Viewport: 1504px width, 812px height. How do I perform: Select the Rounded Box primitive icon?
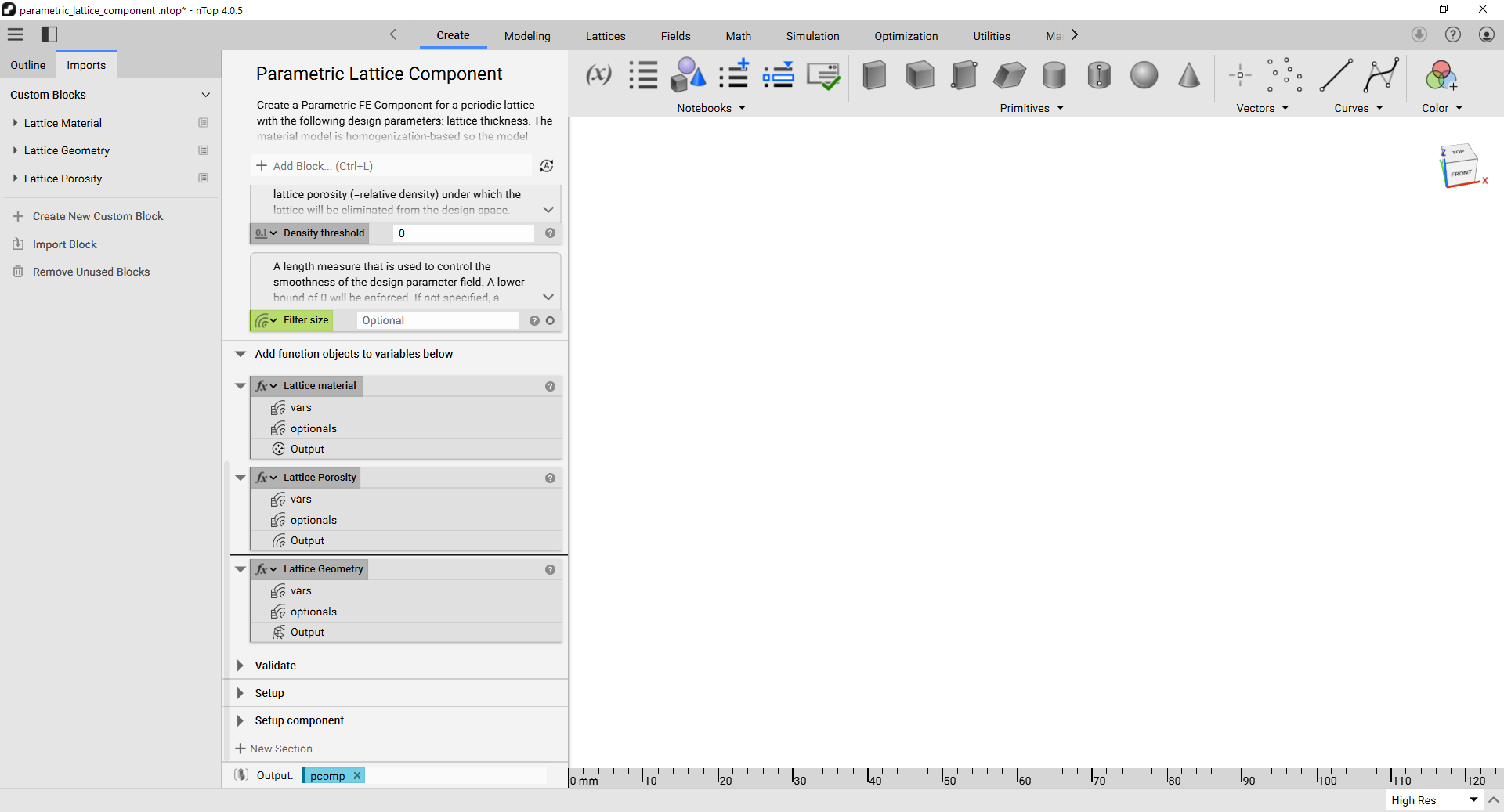point(964,75)
